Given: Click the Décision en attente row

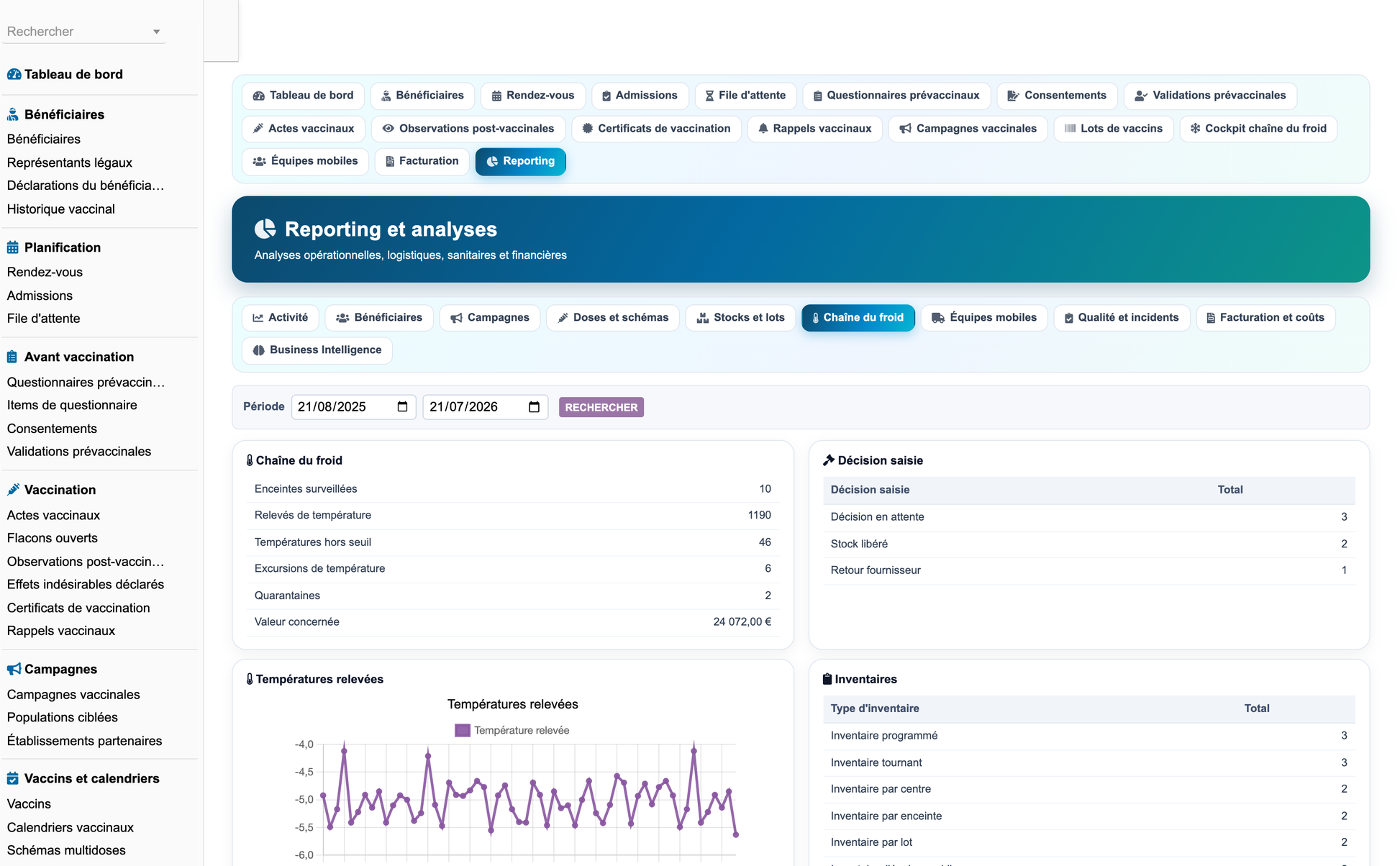Looking at the screenshot, I should coord(1088,517).
